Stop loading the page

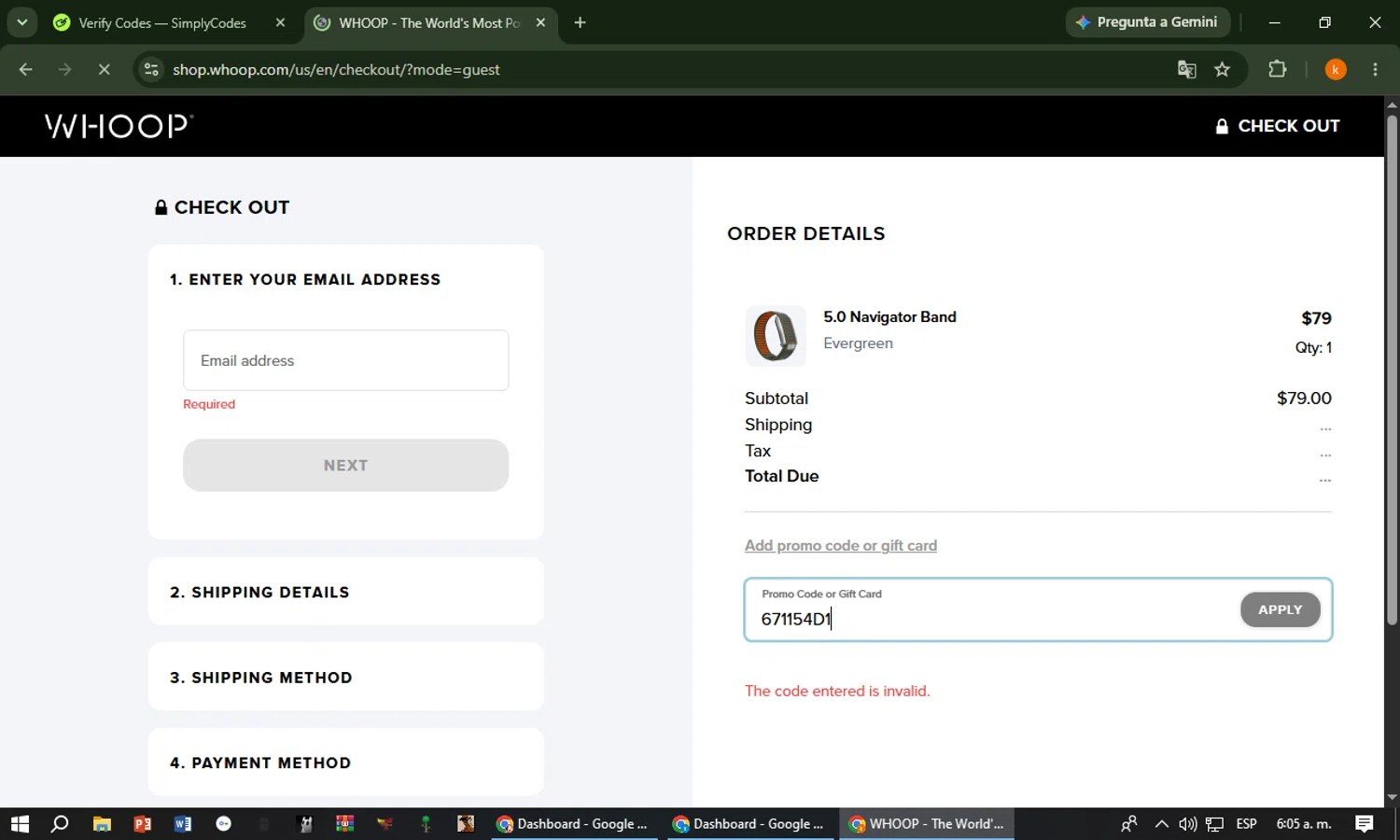coord(104,69)
